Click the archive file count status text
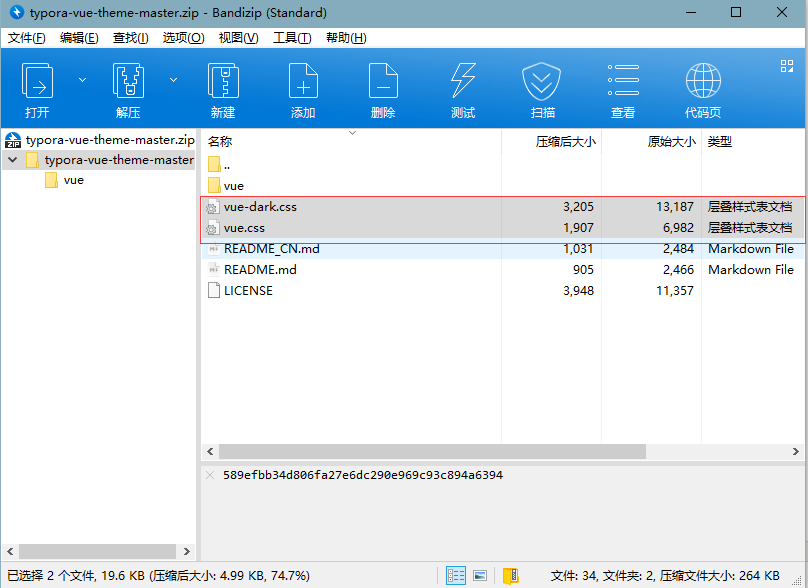This screenshot has height=588, width=808. coord(665,576)
